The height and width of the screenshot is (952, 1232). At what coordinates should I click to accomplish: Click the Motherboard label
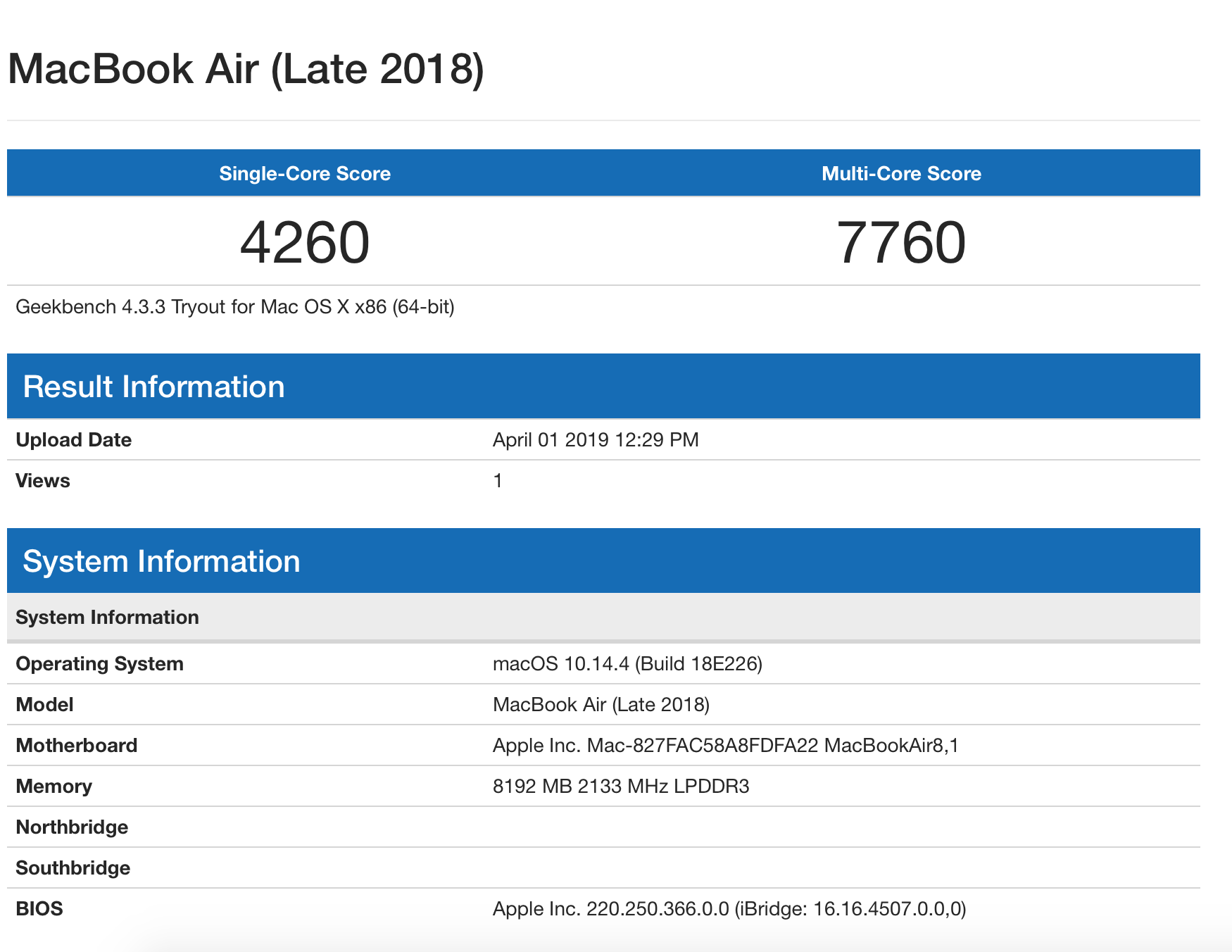[x=77, y=746]
